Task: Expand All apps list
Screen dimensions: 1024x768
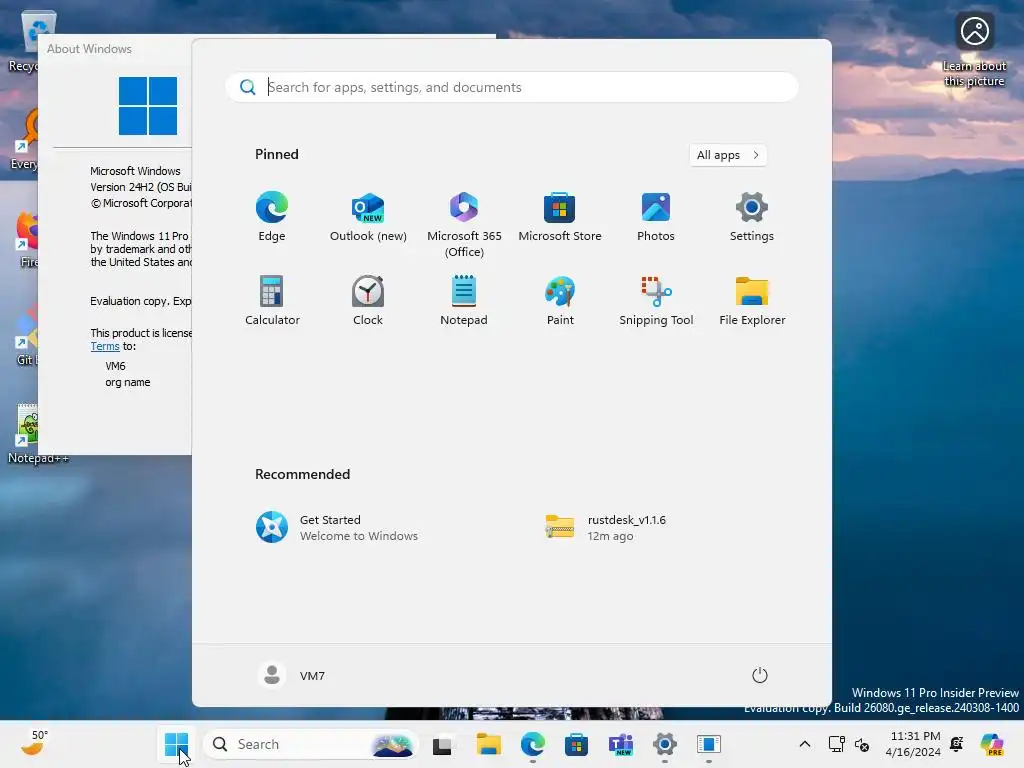Action: pyautogui.click(x=728, y=155)
